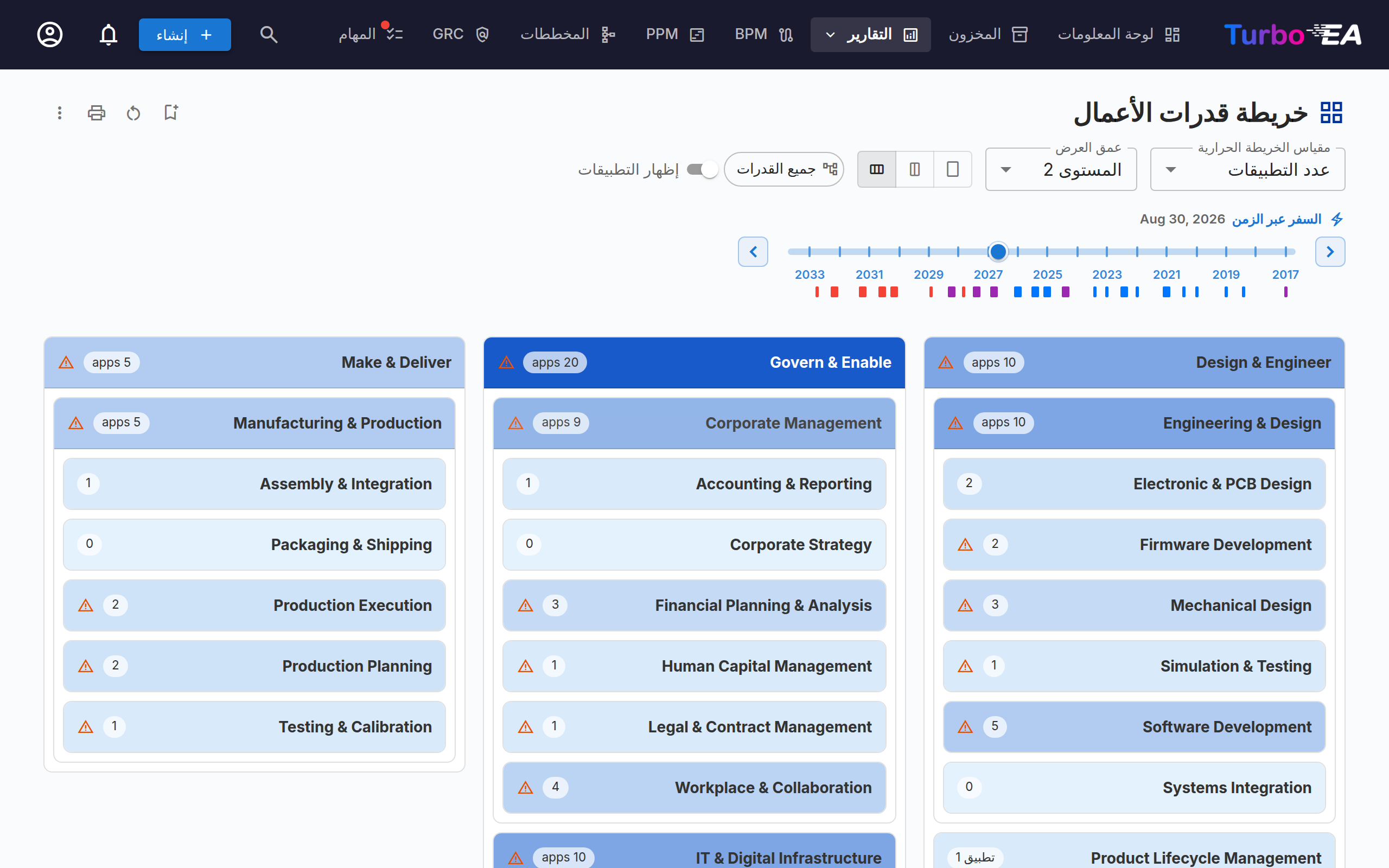The width and height of the screenshot is (1389, 868).
Task: Click the blue Create button
Action: [185, 34]
